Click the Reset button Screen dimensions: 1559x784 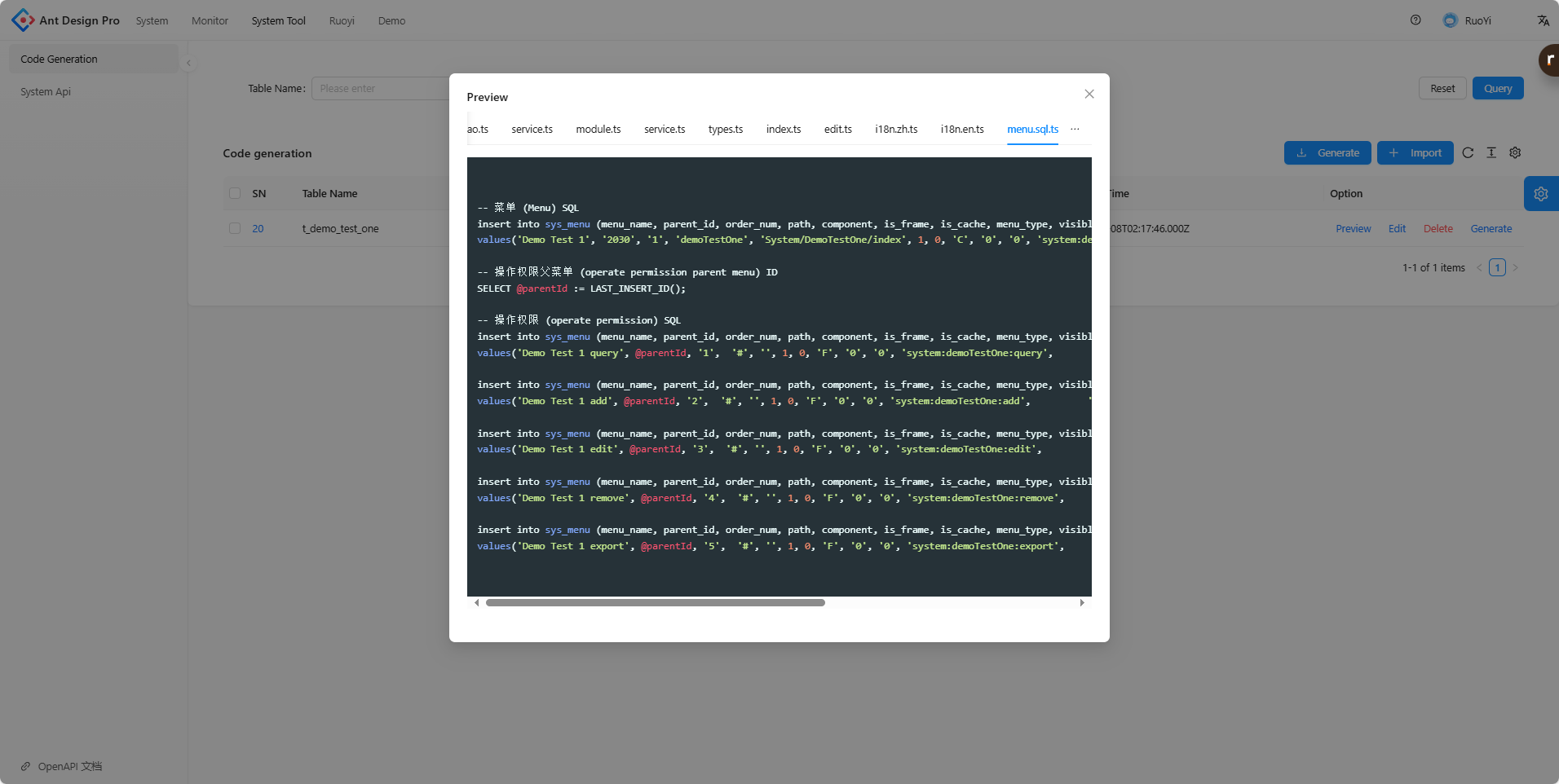1442,88
